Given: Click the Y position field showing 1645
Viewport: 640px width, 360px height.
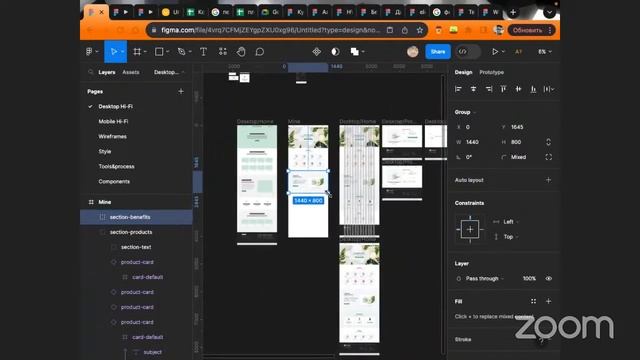Looking at the screenshot, I should pos(521,127).
